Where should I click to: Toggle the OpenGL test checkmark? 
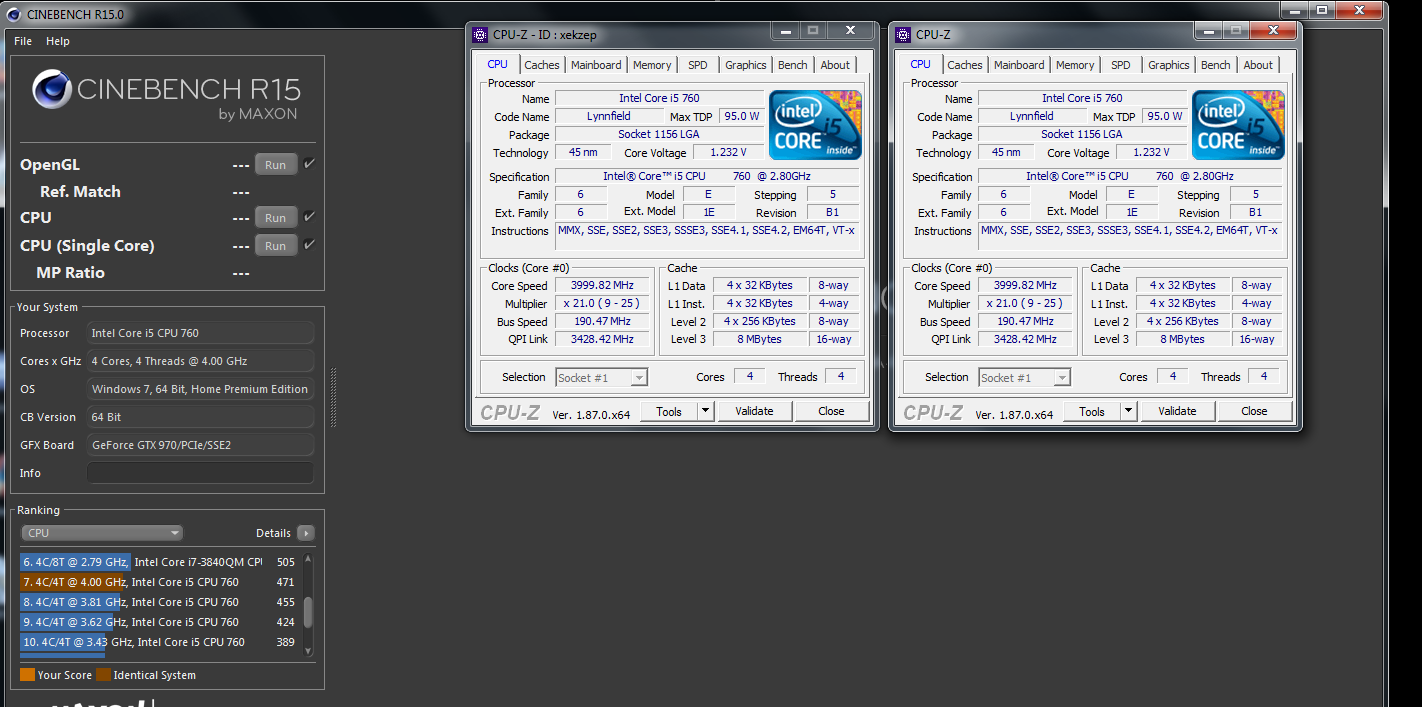coord(309,164)
